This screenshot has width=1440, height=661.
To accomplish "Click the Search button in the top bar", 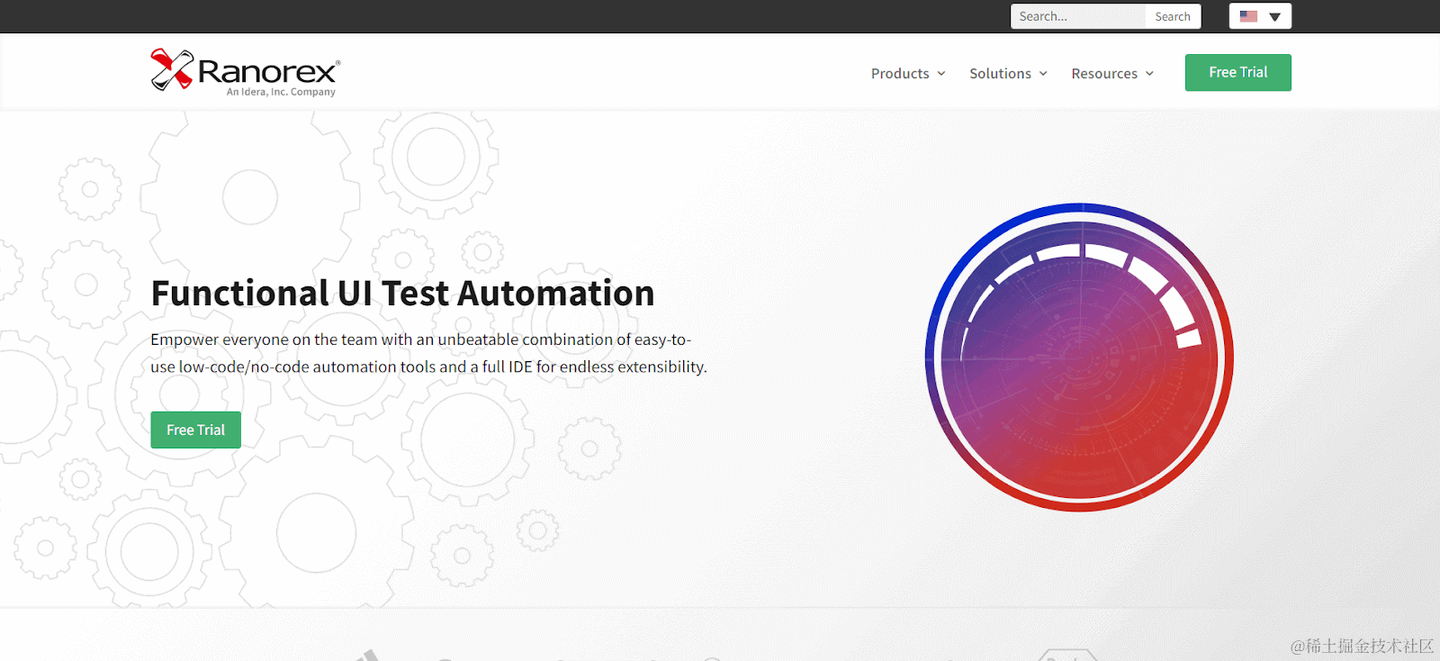I will (x=1172, y=16).
